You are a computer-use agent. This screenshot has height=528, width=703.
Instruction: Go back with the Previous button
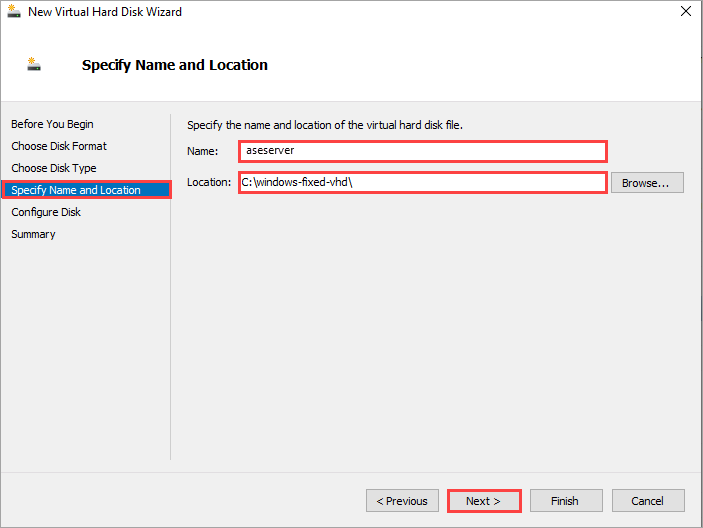tap(402, 501)
